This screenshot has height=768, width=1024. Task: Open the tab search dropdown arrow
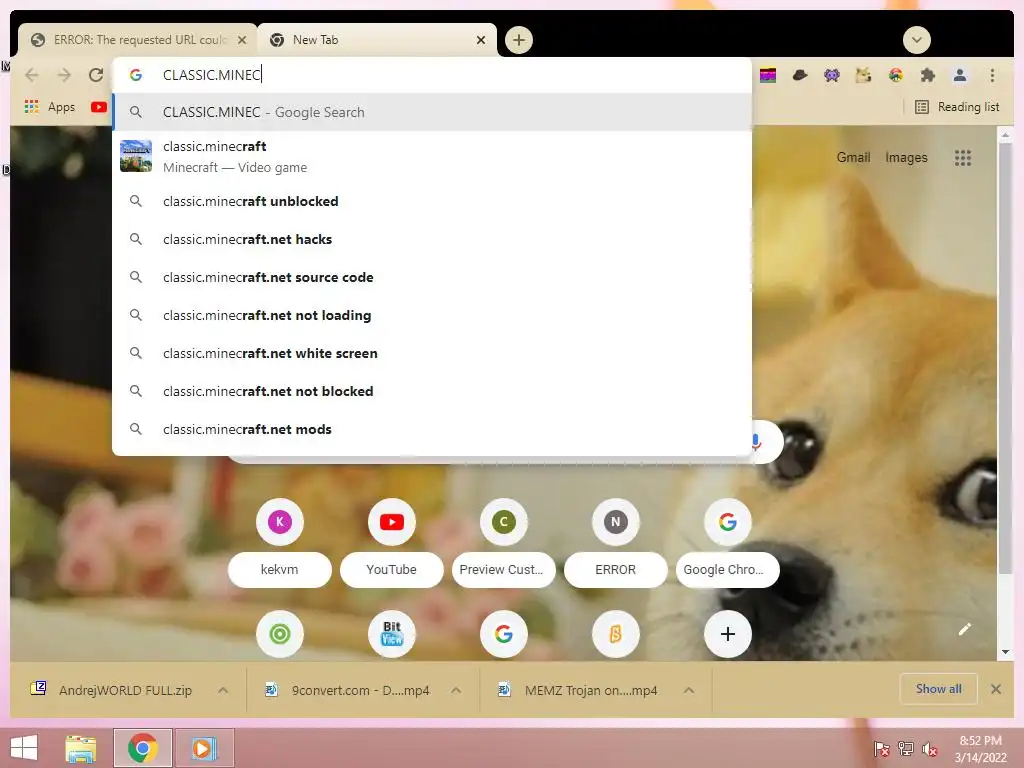click(916, 40)
